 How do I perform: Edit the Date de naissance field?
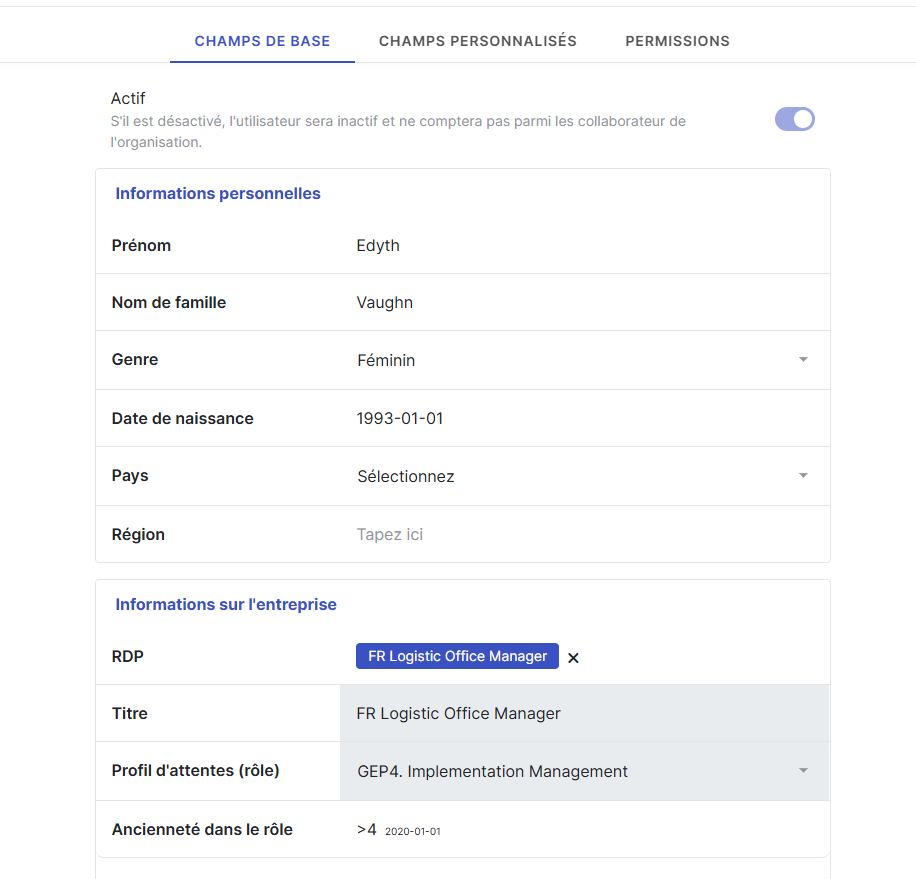pyautogui.click(x=580, y=419)
